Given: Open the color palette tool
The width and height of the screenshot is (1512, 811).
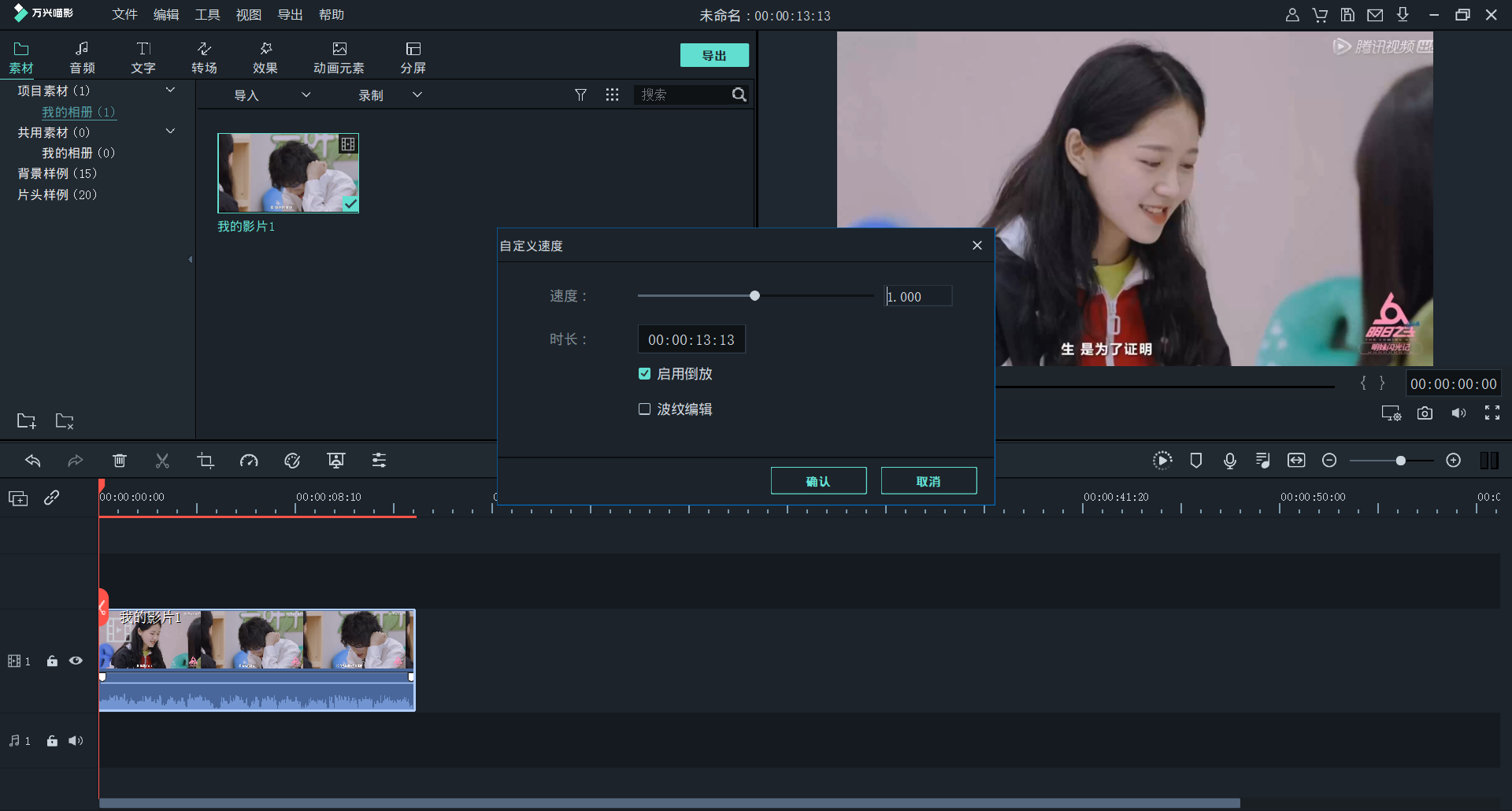Looking at the screenshot, I should [x=292, y=461].
